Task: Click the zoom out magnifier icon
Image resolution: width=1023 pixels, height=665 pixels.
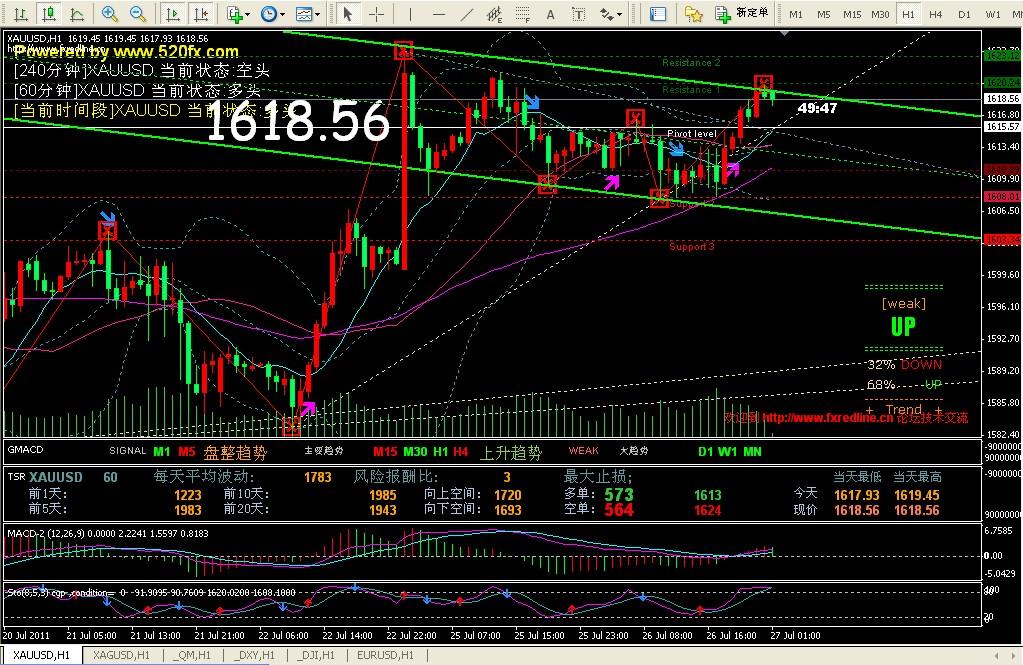Action: click(138, 14)
